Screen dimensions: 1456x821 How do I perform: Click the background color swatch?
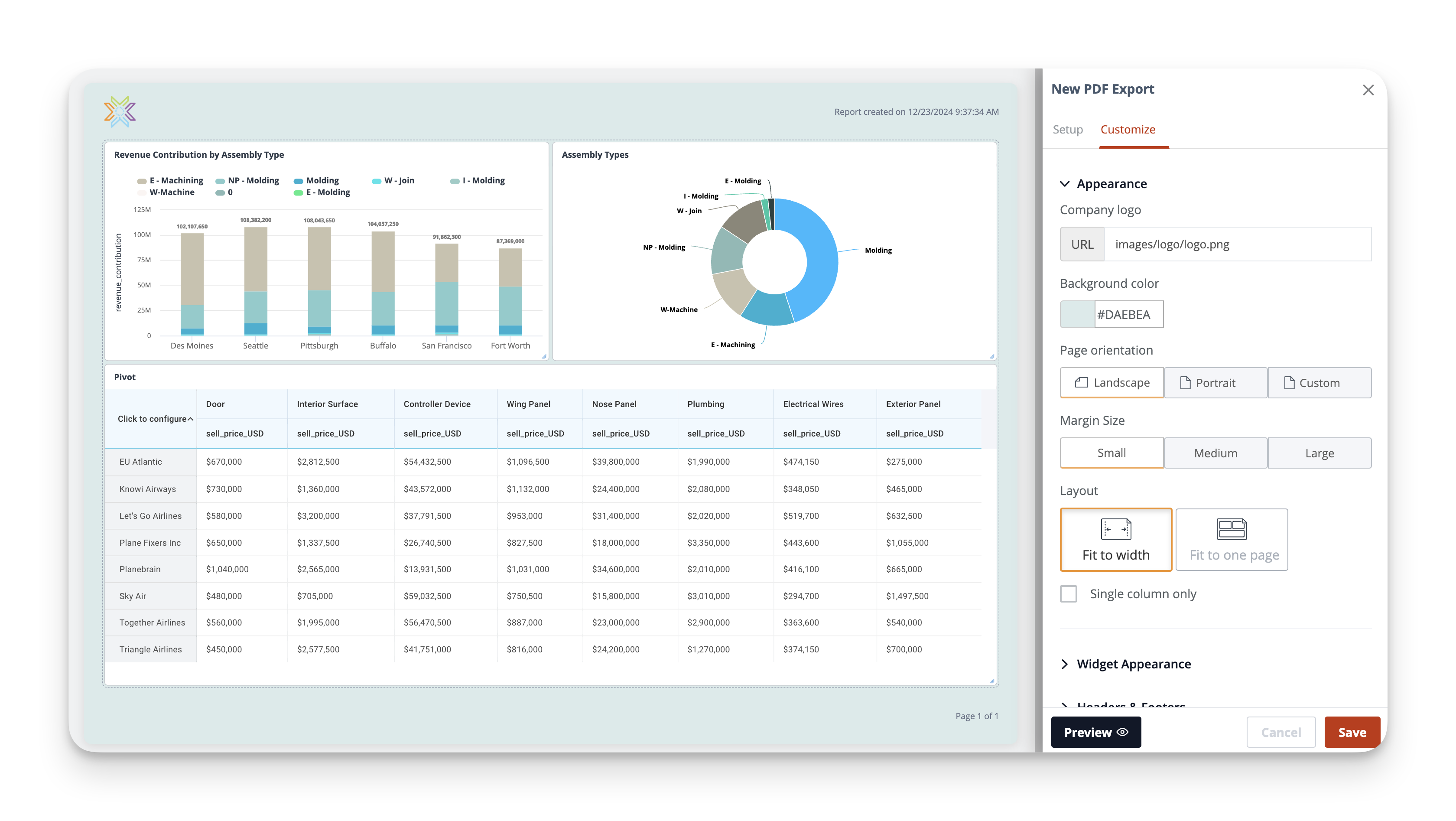pos(1077,314)
